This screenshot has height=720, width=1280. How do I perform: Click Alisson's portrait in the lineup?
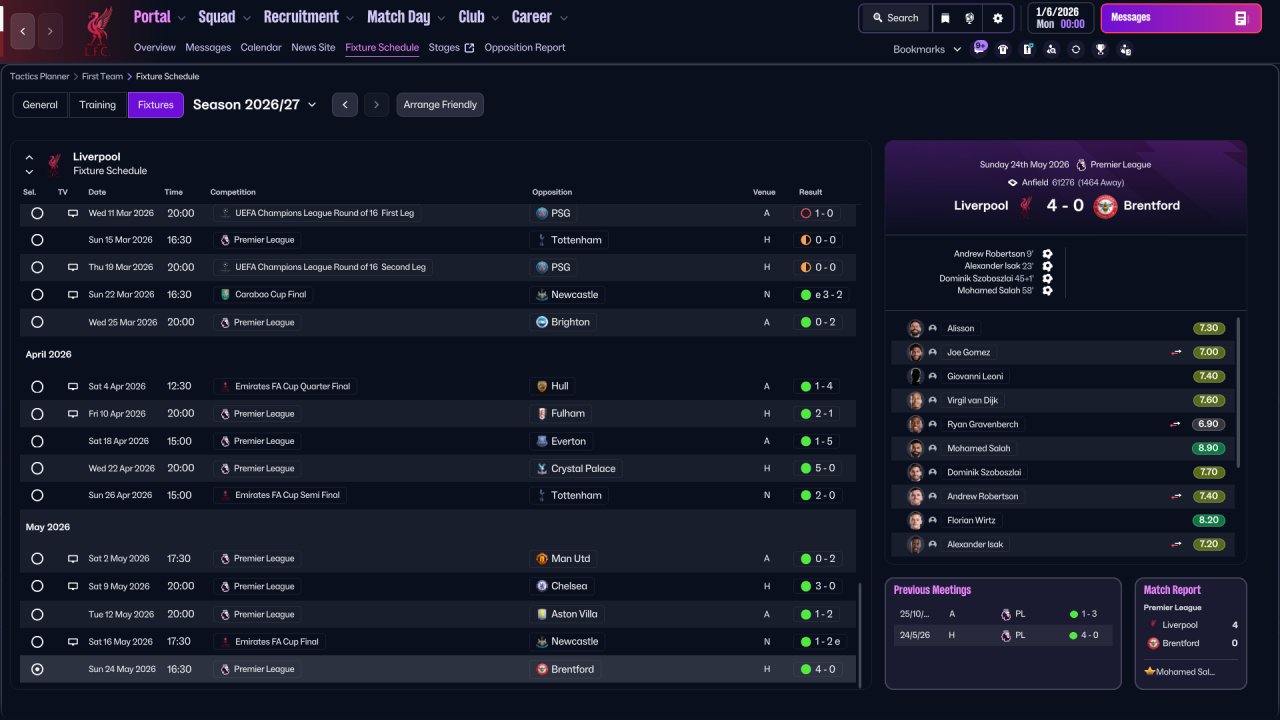915,328
